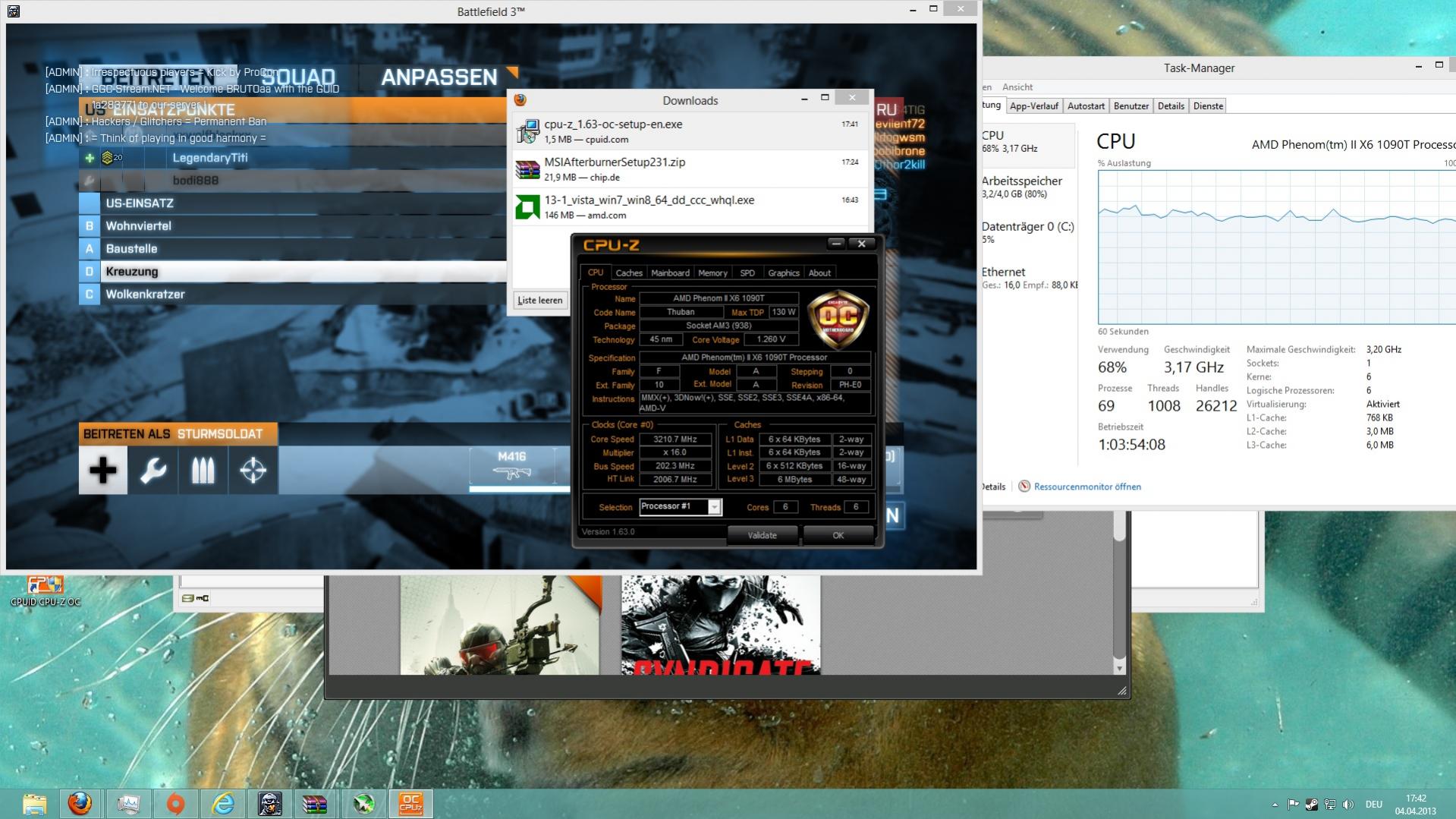Spawn on squadmate LegendaryTiti
This screenshot has width=1456, height=819.
click(292, 158)
